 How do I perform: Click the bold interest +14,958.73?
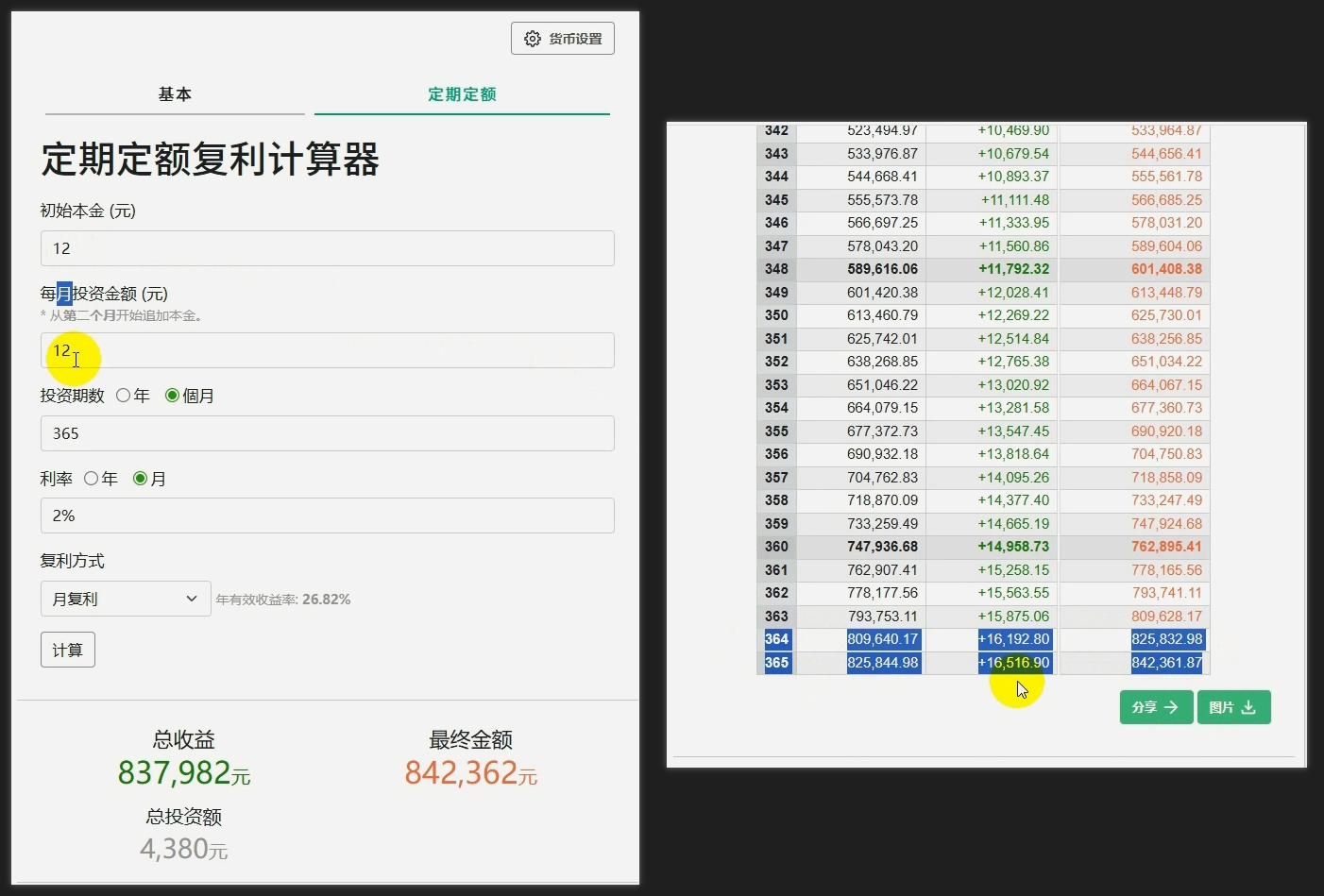1014,547
